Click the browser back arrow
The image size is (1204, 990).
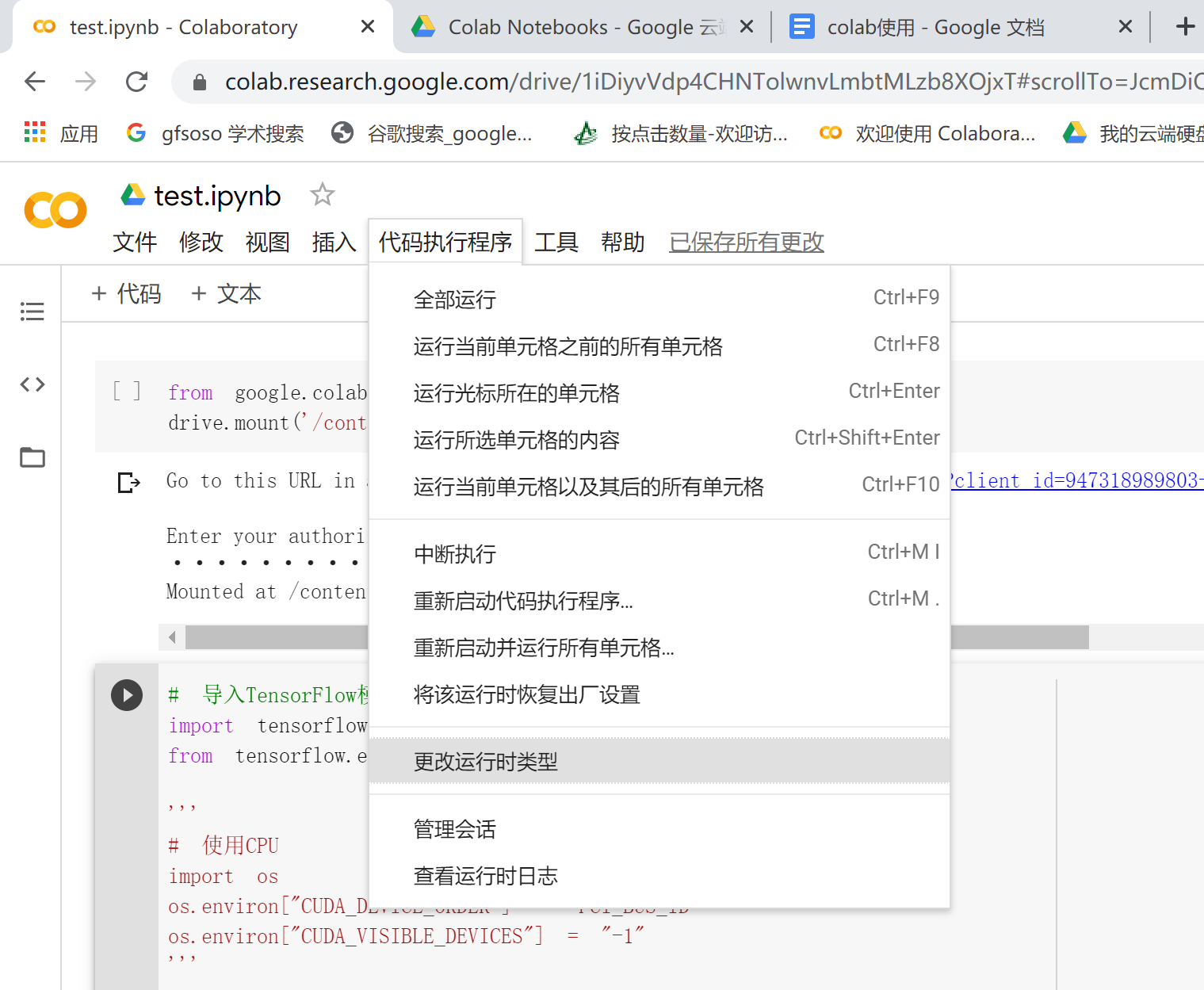click(x=34, y=82)
